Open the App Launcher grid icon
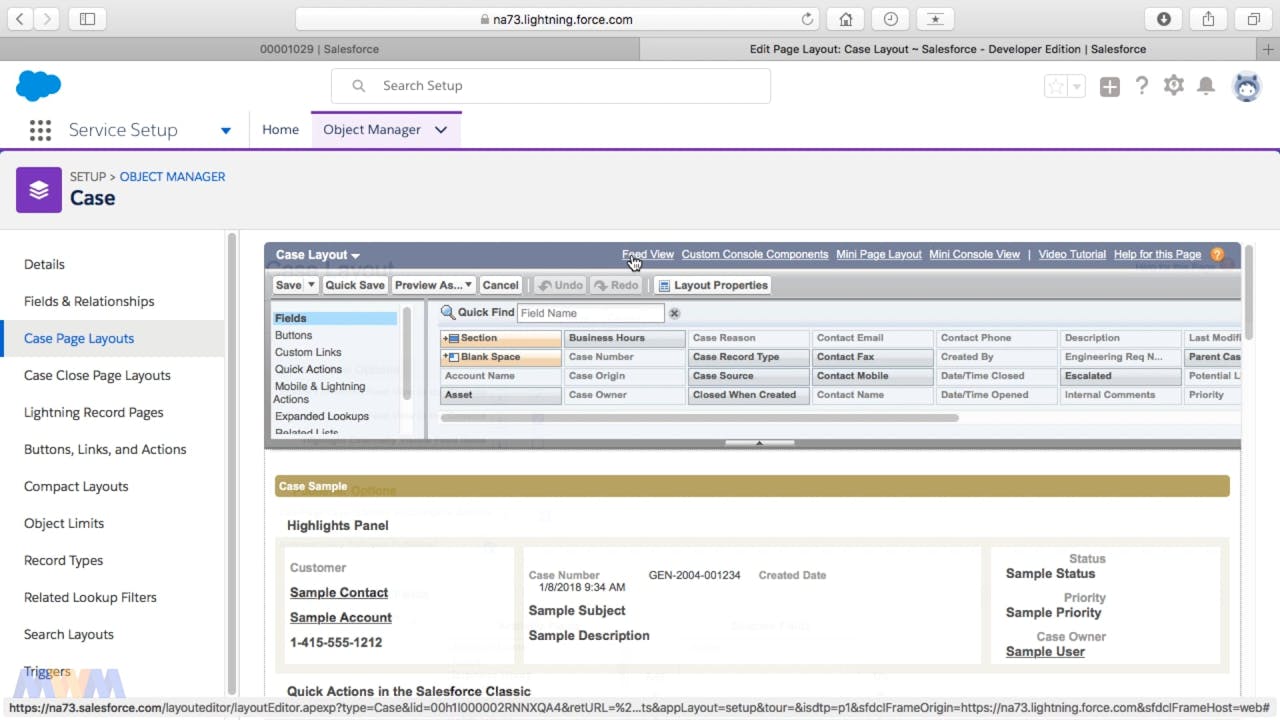The height and width of the screenshot is (720, 1280). point(40,130)
